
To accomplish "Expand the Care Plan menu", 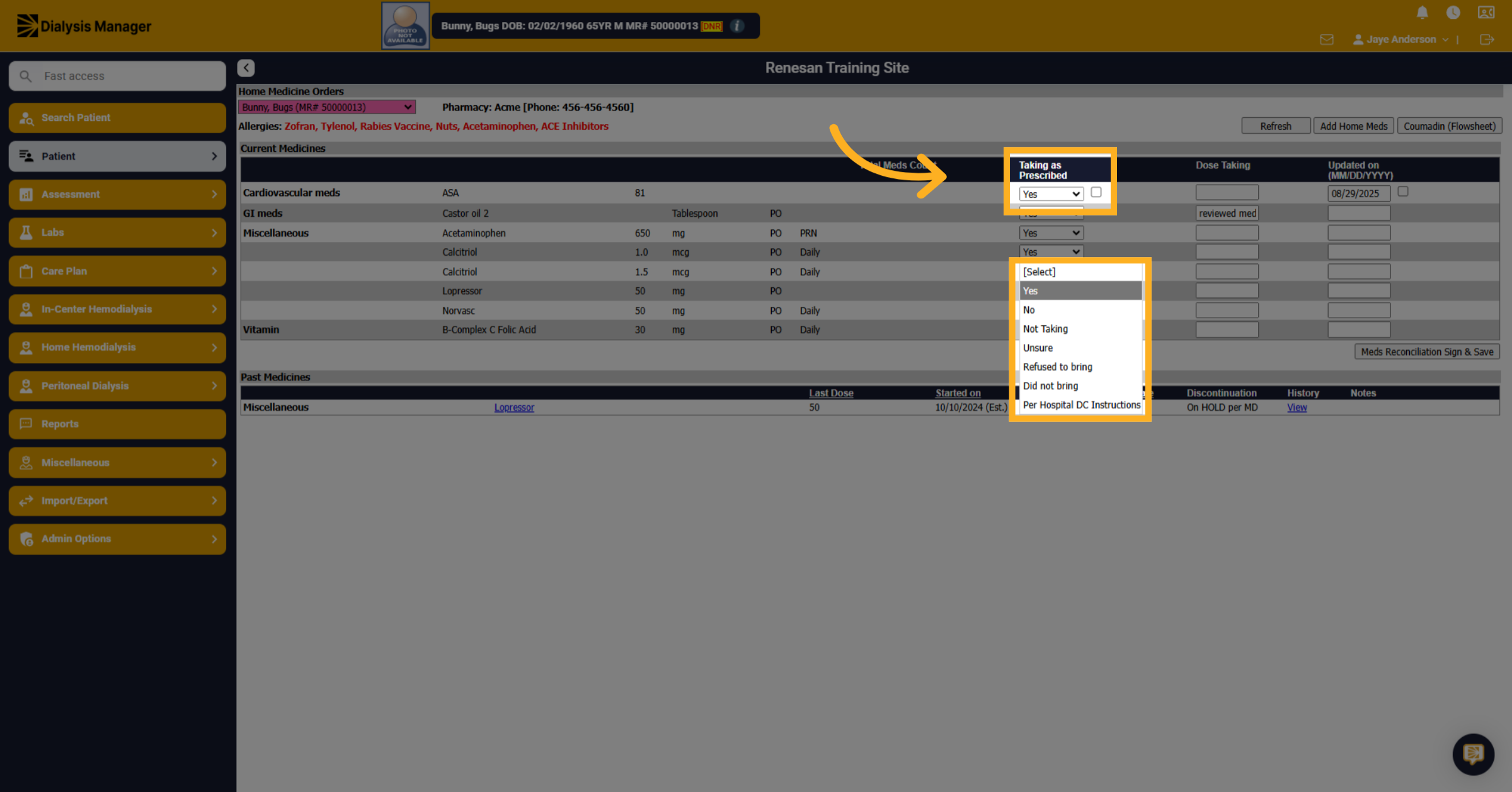I will [117, 271].
